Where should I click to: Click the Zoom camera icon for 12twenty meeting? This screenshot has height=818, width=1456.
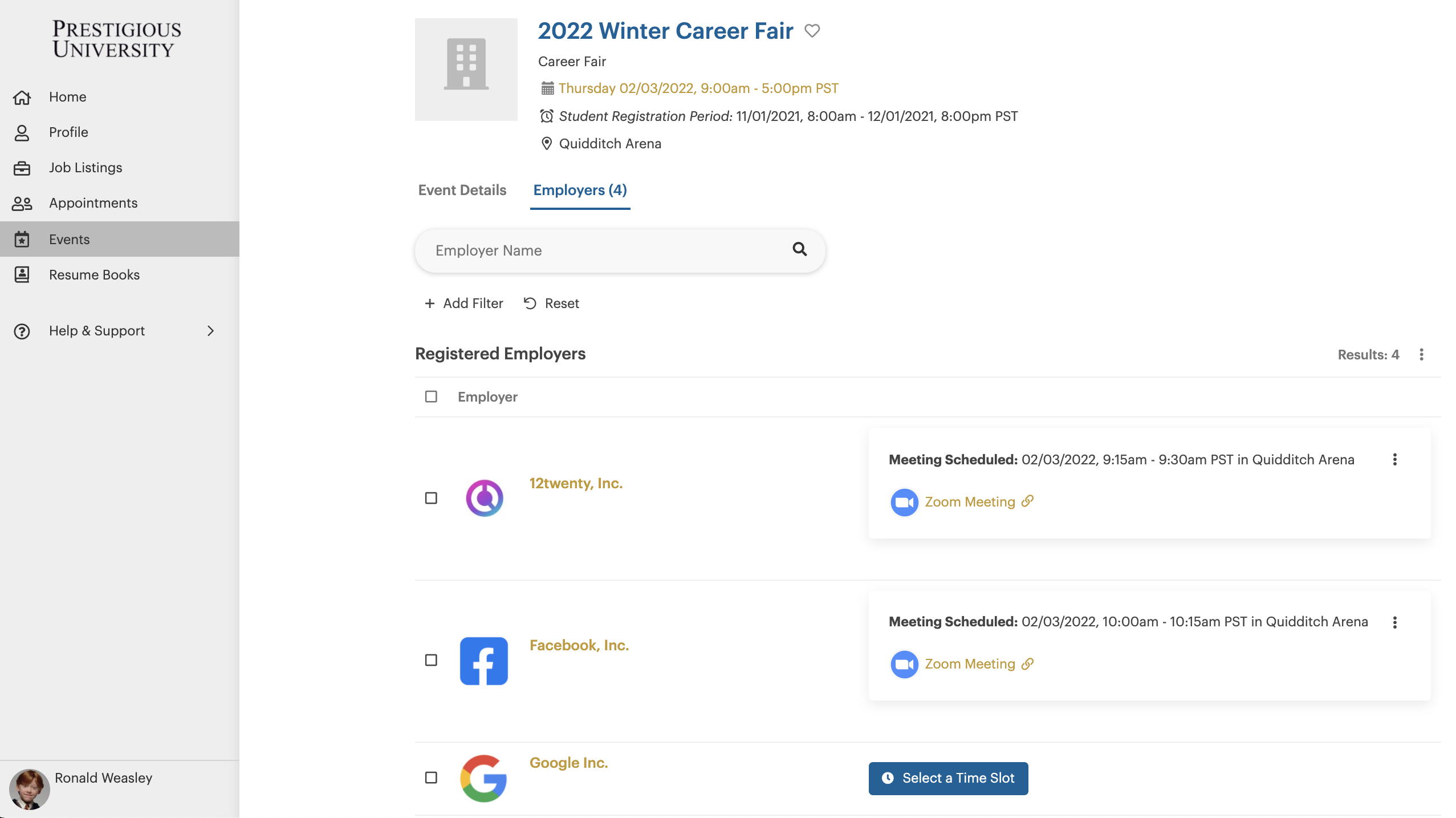904,502
